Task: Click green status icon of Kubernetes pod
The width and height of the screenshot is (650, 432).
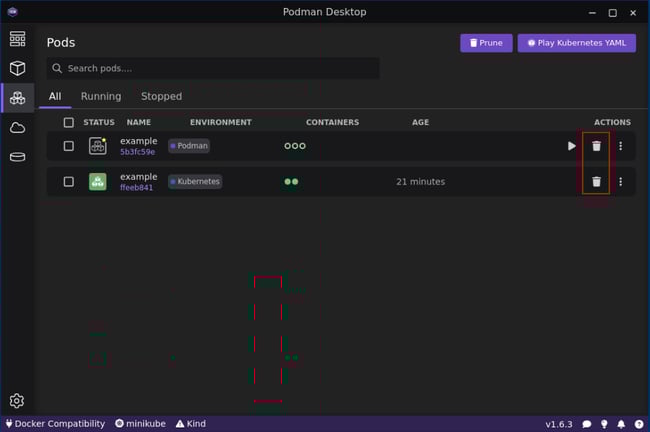Action: point(98,182)
